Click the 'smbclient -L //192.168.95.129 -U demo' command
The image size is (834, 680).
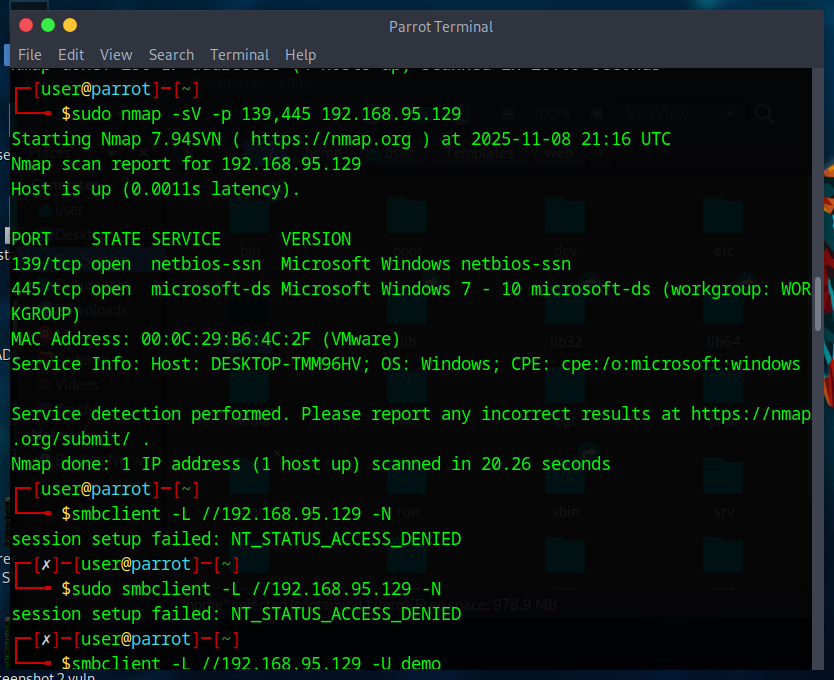[x=251, y=663]
